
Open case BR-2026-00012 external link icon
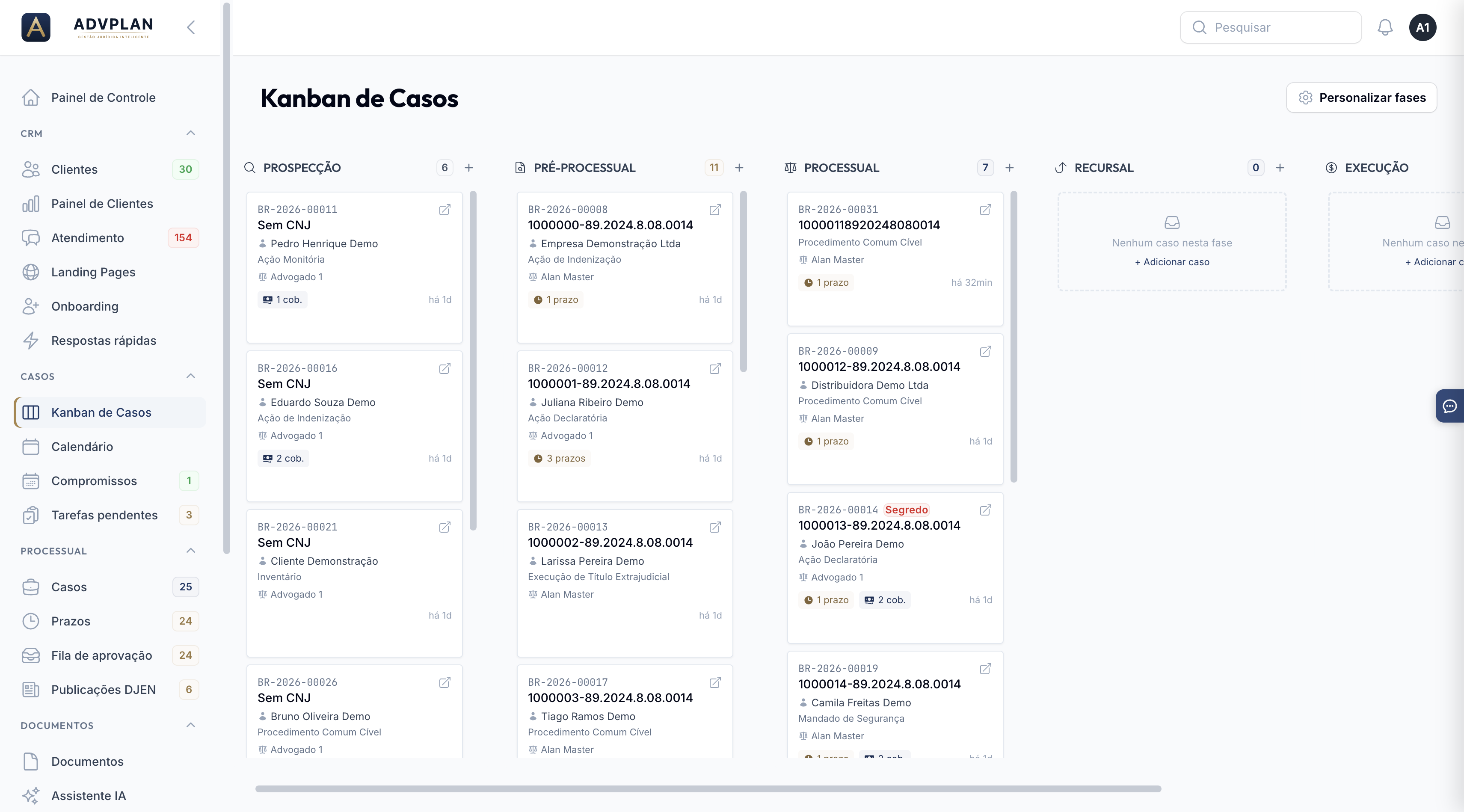[715, 368]
